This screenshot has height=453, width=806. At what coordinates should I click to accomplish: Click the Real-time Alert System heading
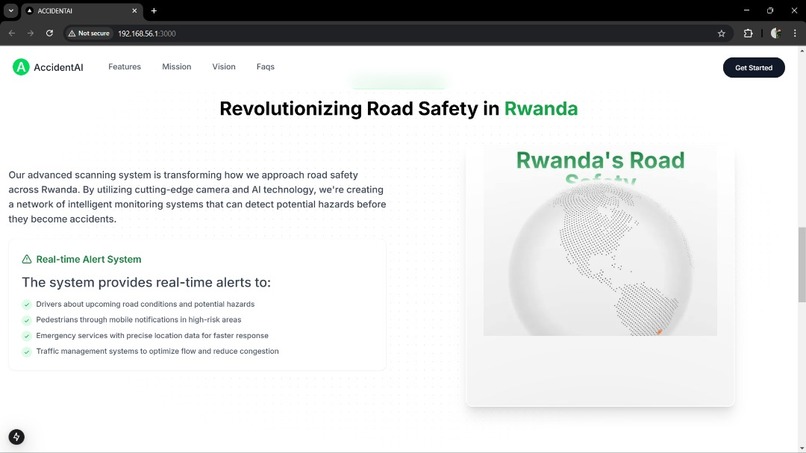[88, 259]
